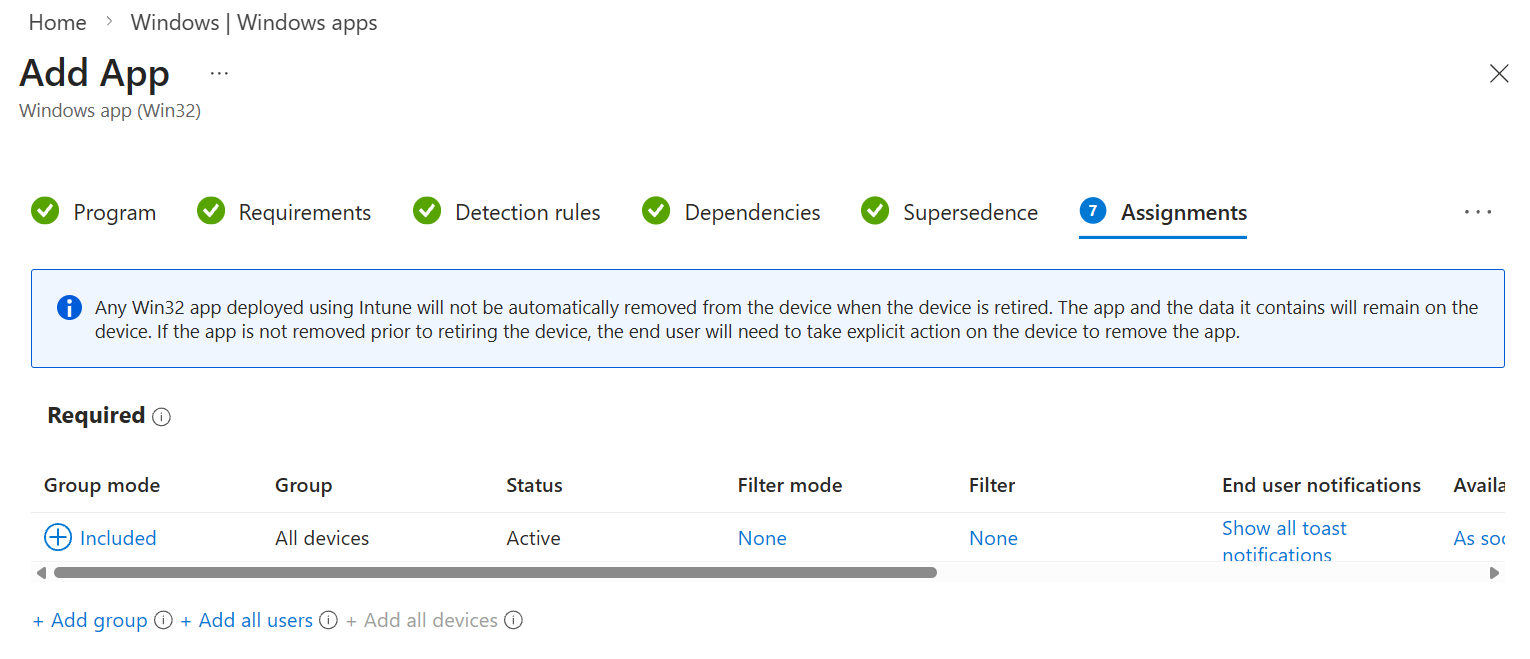Open the ellipsis menu next to Add App title
Viewport: 1530px width, 659px height.
[219, 71]
